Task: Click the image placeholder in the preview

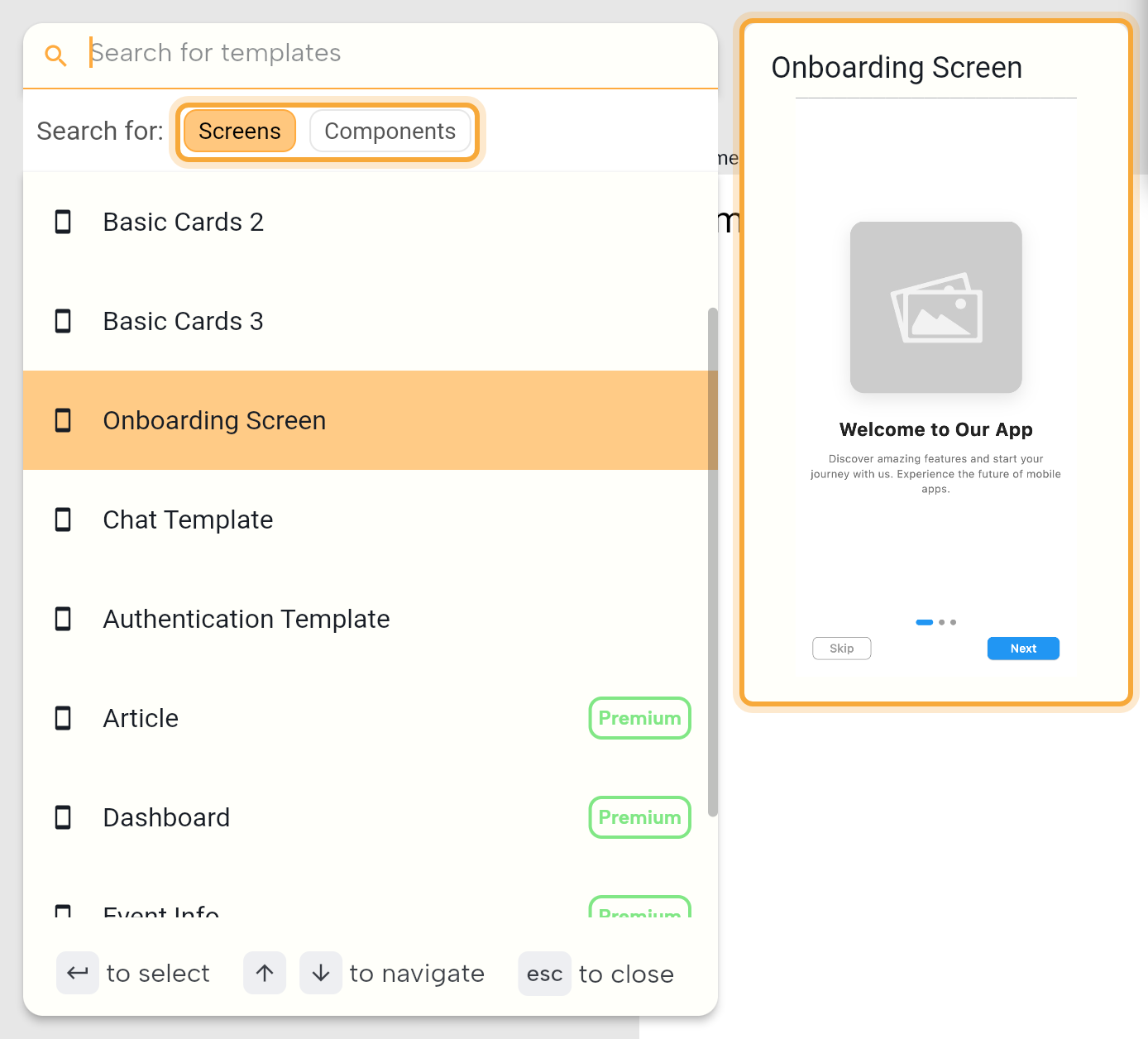Action: 936,307
